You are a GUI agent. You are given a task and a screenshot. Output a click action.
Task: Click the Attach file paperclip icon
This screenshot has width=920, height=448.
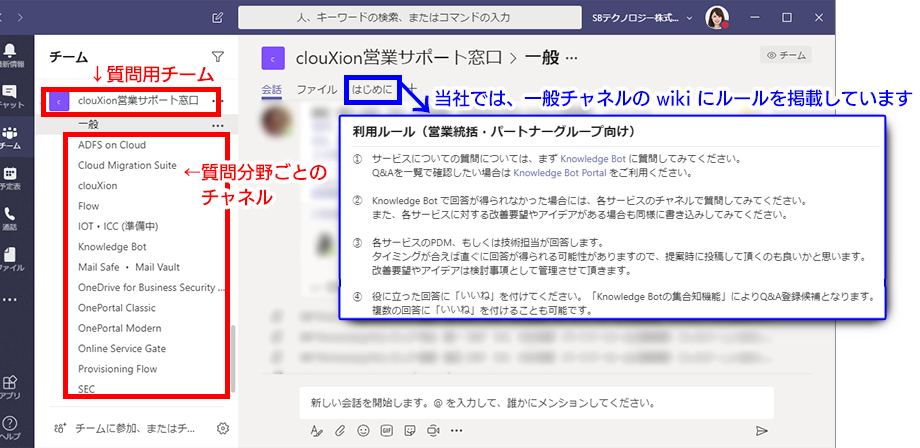340,431
